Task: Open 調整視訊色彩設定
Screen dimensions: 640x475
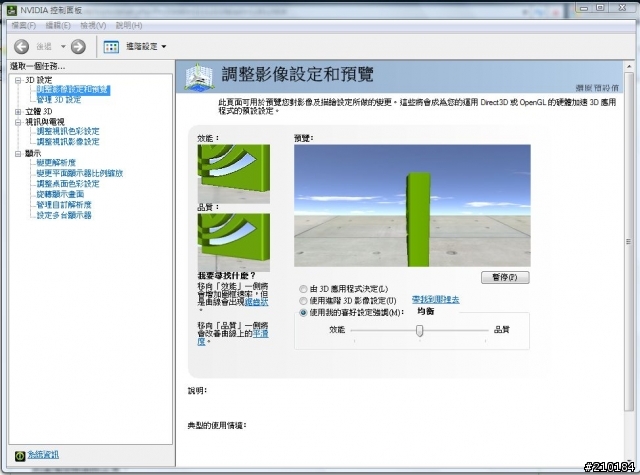Action: [x=68, y=131]
